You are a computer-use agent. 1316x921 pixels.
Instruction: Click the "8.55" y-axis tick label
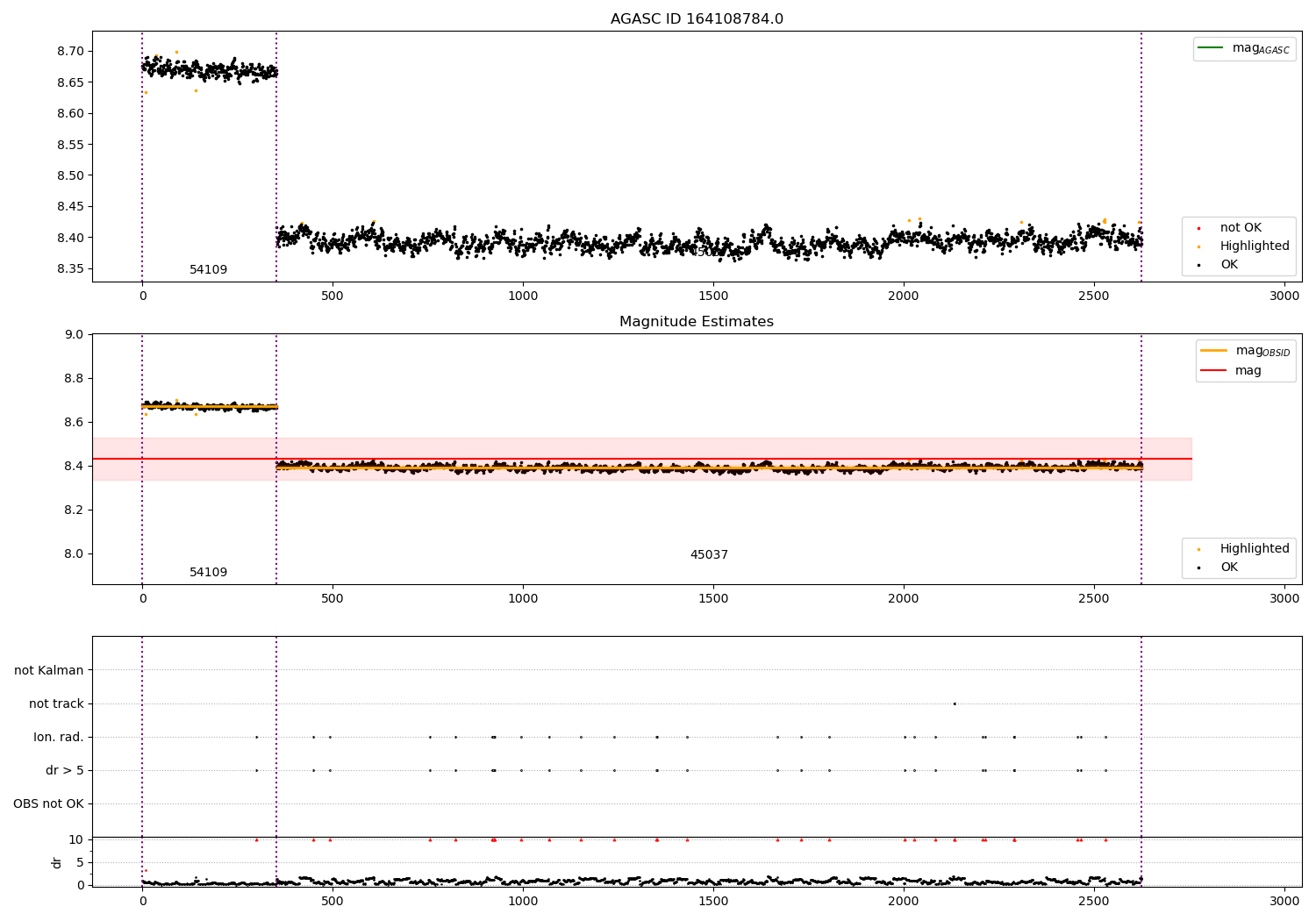tap(70, 145)
